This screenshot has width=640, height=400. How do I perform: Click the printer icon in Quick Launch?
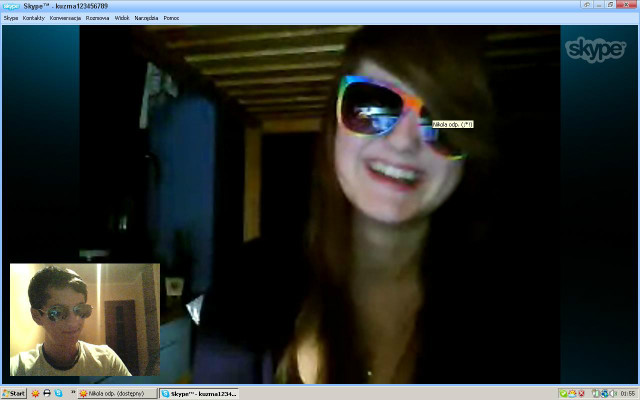click(x=47, y=393)
